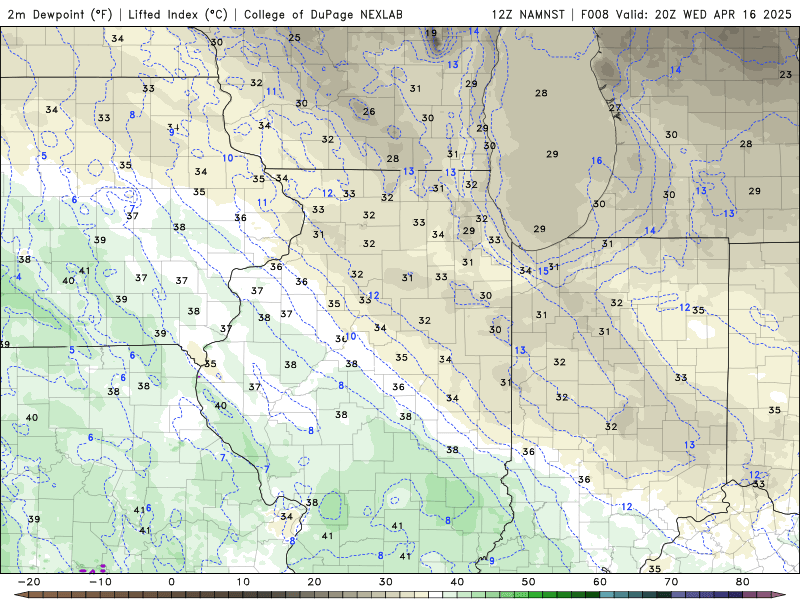Image resolution: width=800 pixels, height=600 pixels.
Task: Click the blue lifted index label "4"
Action: pyautogui.click(x=19, y=277)
